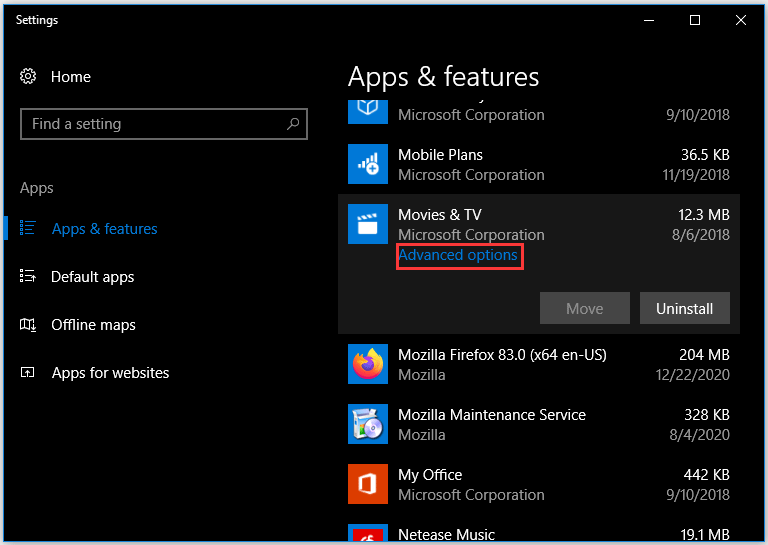Screen dimensions: 768x545
Task: Open Offline maps settings
Action: click(94, 325)
